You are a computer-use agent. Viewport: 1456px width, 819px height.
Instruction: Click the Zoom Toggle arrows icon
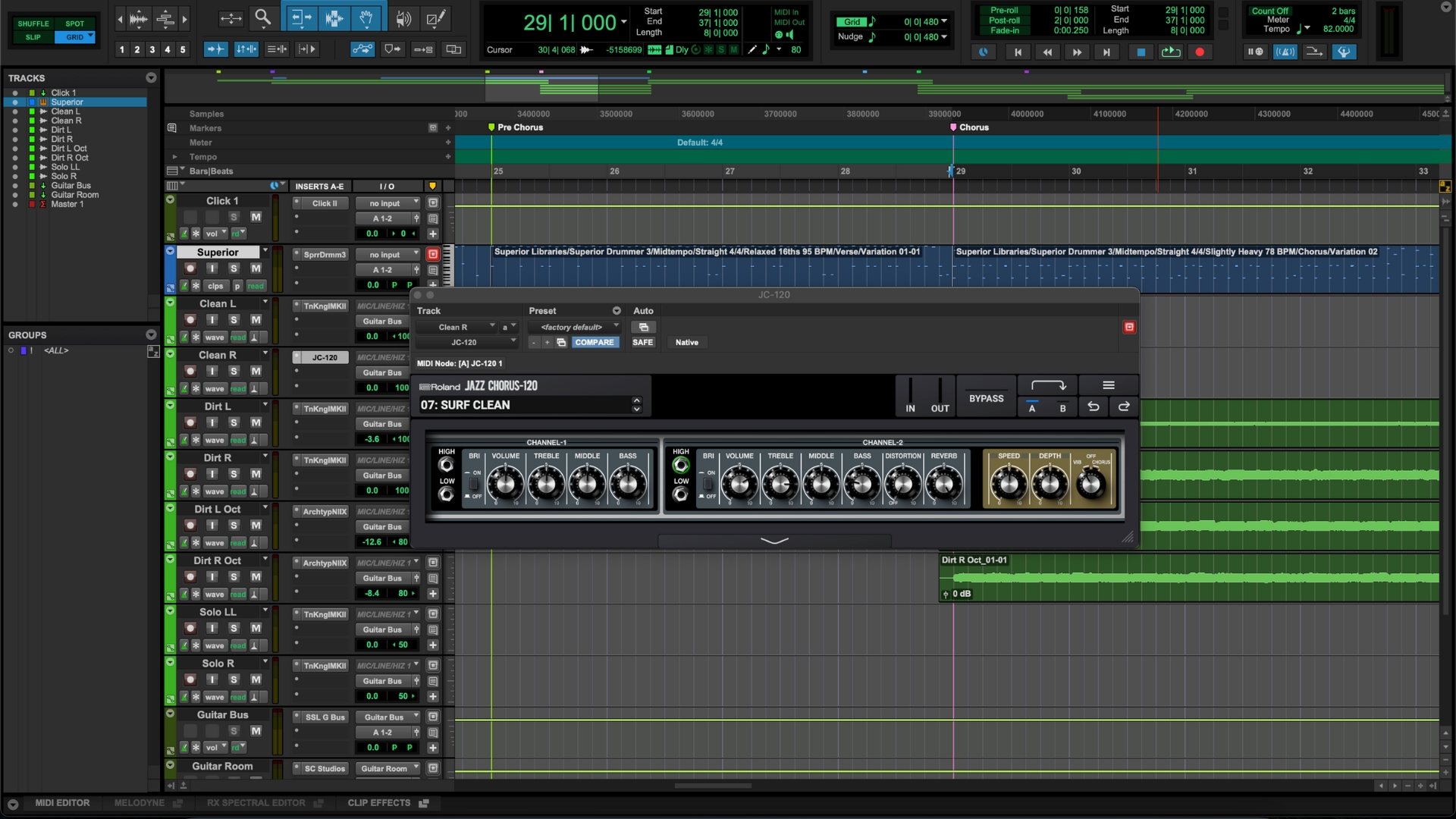tap(231, 18)
